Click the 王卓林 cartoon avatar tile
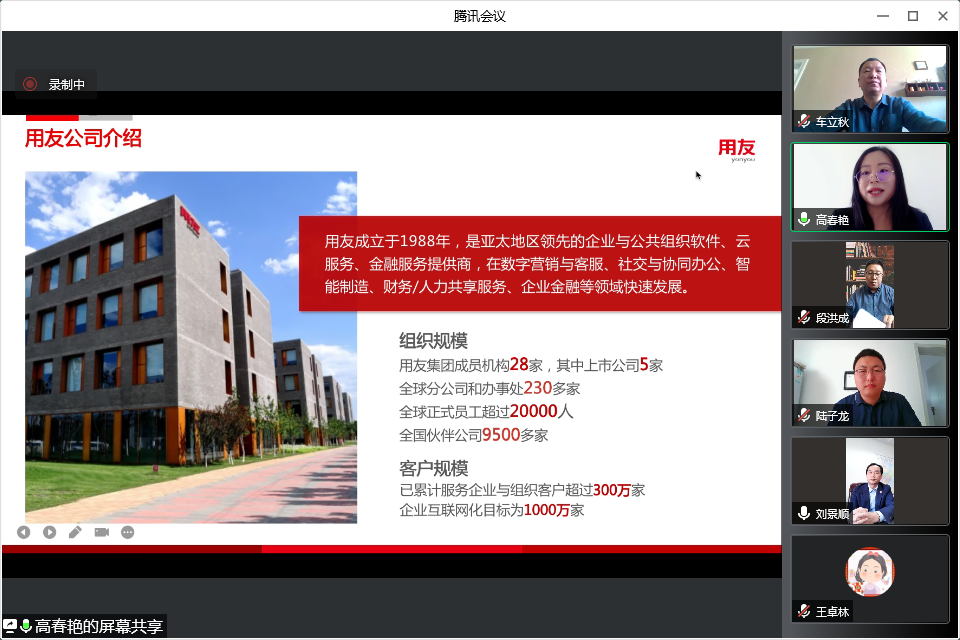Screen dimensions: 960x640 tap(870, 573)
